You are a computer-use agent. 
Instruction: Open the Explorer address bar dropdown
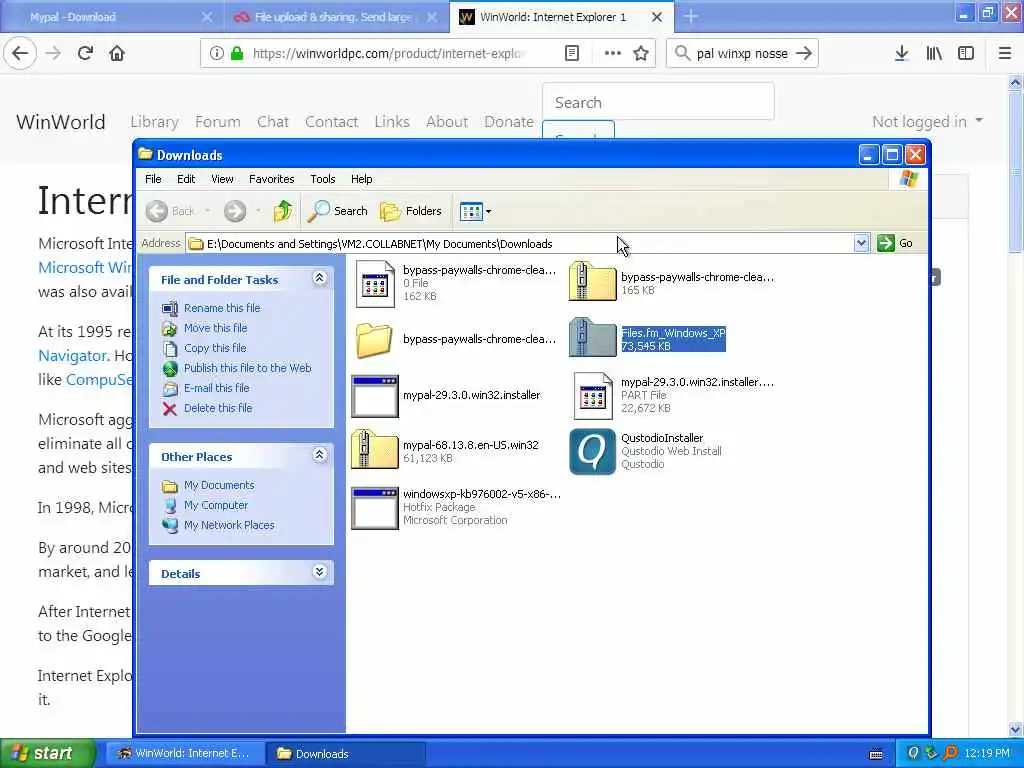[861, 243]
